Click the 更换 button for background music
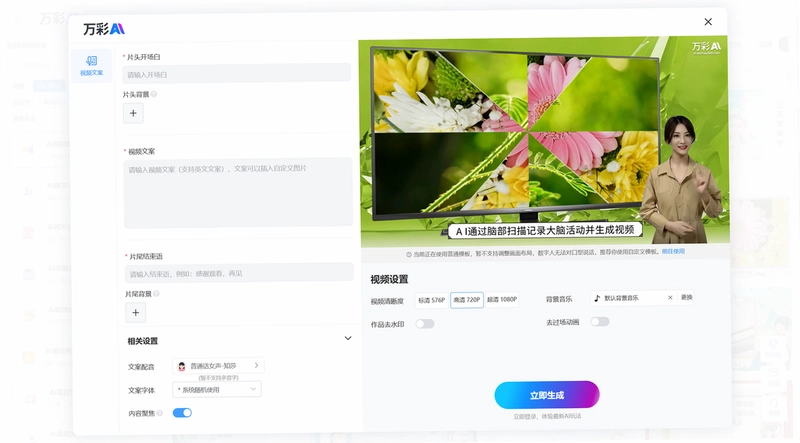The image size is (800, 443). [687, 298]
